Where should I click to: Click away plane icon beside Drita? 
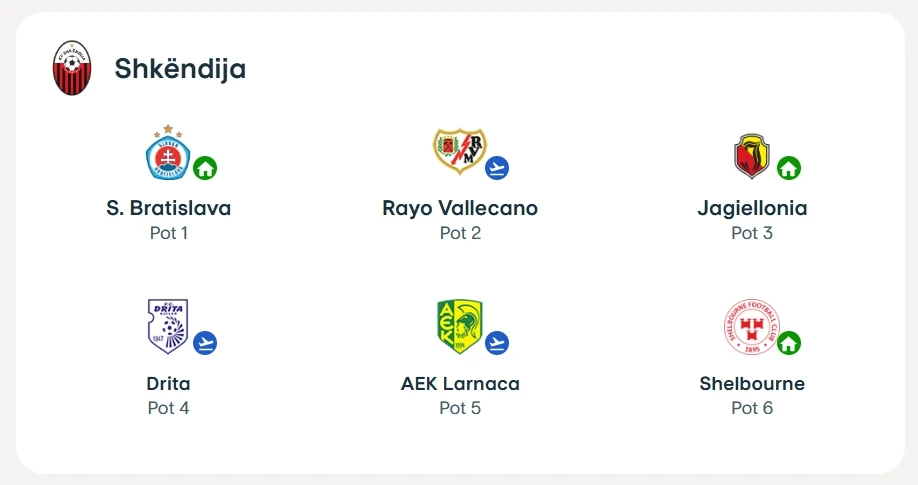[x=205, y=343]
